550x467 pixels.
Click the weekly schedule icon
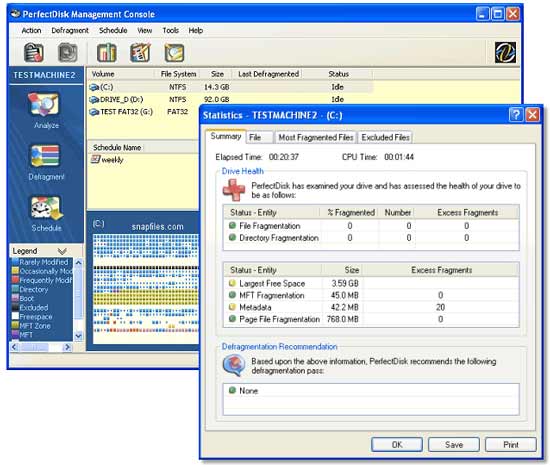click(95, 159)
